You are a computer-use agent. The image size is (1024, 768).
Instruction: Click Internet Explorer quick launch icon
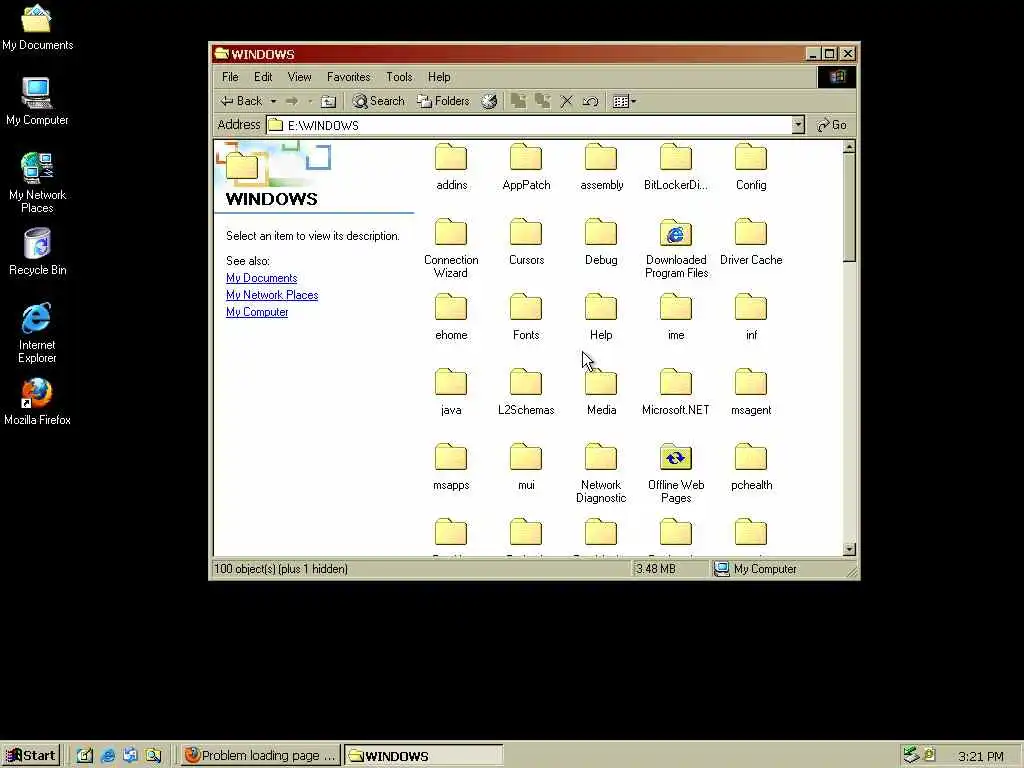point(108,756)
